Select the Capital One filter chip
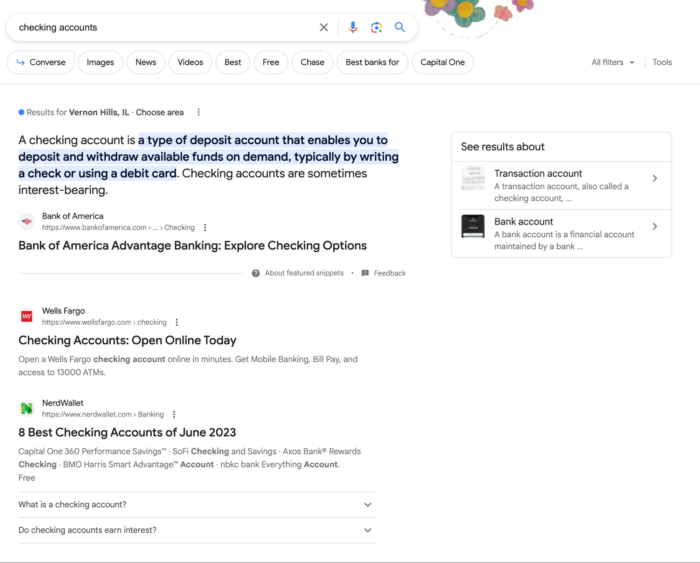The width and height of the screenshot is (700, 563). click(x=442, y=63)
